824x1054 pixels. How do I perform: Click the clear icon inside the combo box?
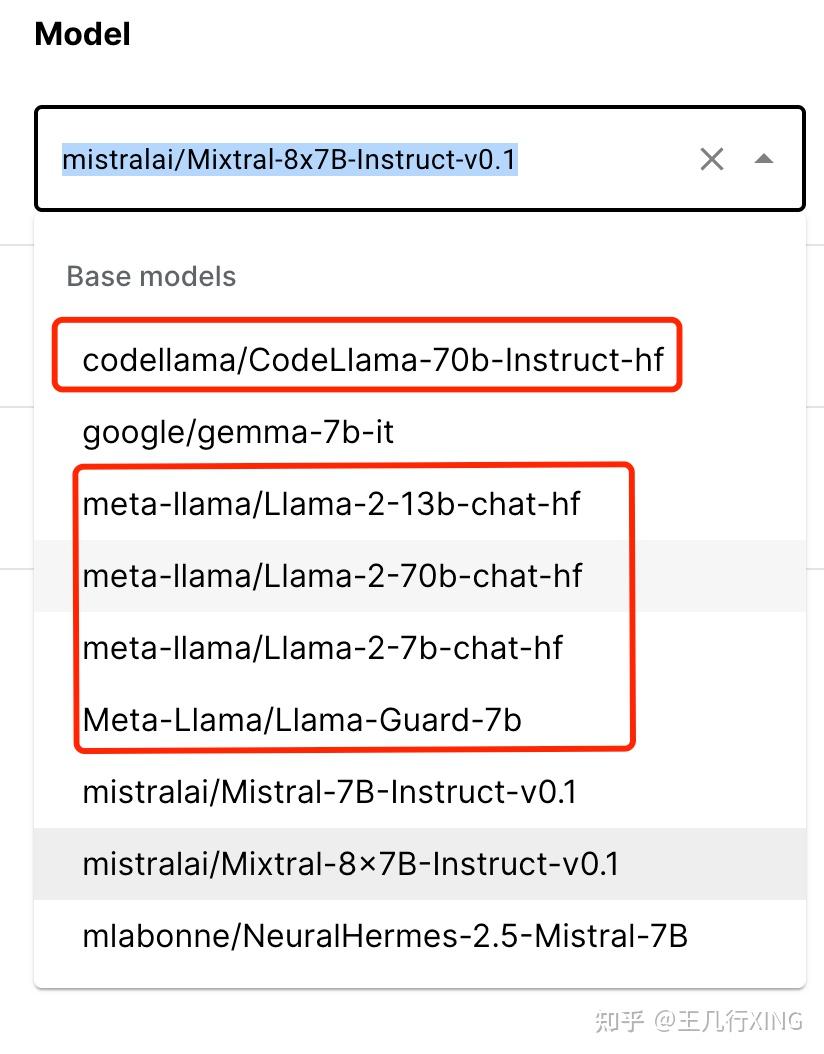pyautogui.click(x=711, y=159)
